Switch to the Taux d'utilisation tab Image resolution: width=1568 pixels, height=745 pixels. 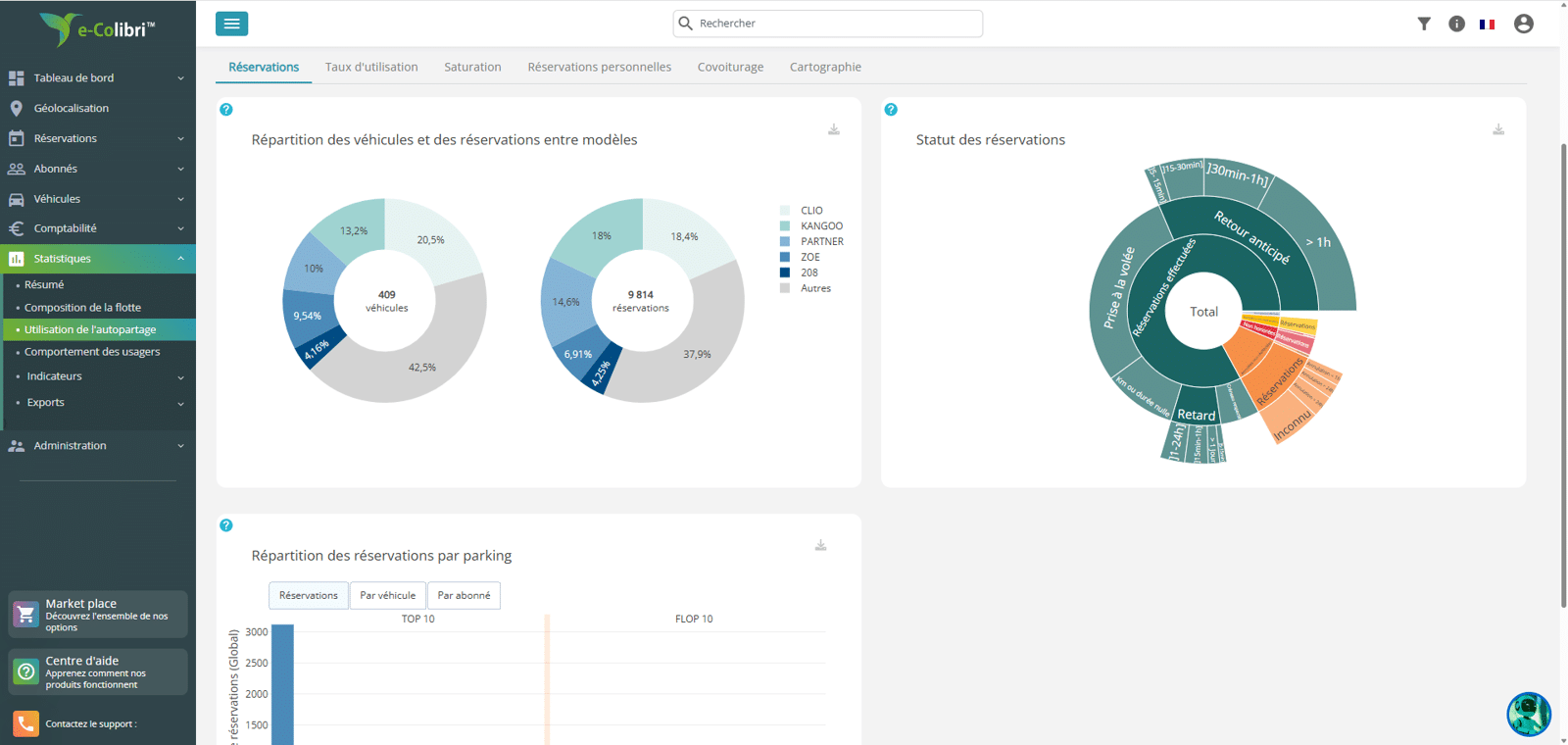coord(371,67)
